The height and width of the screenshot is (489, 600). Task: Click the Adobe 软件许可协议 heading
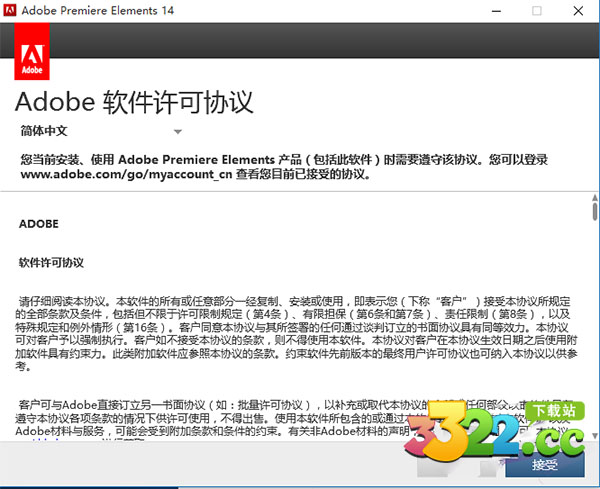coord(134,103)
